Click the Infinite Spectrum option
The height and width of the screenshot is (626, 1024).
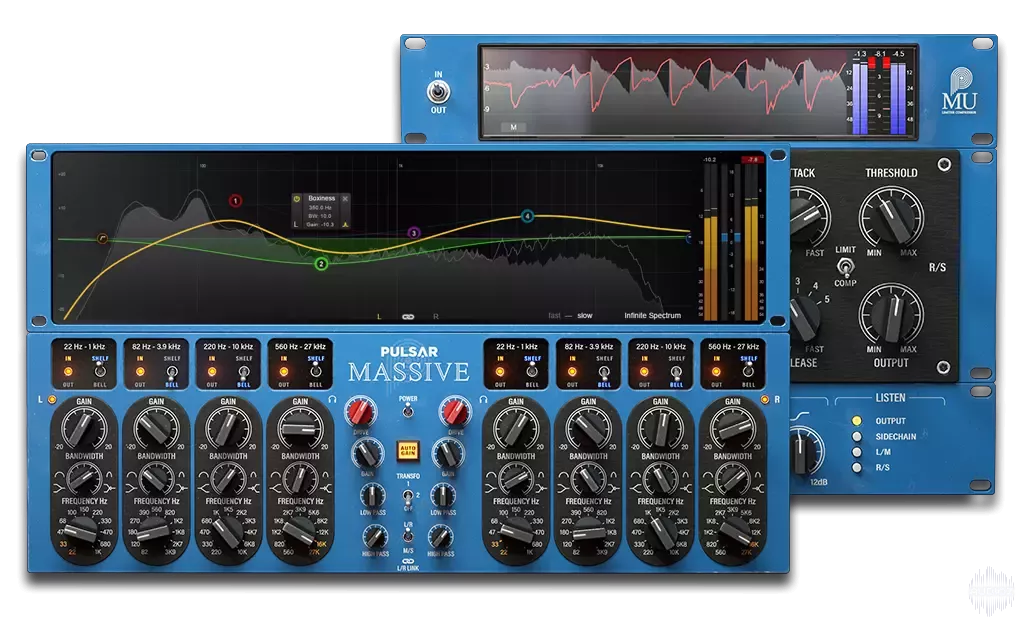pyautogui.click(x=652, y=315)
